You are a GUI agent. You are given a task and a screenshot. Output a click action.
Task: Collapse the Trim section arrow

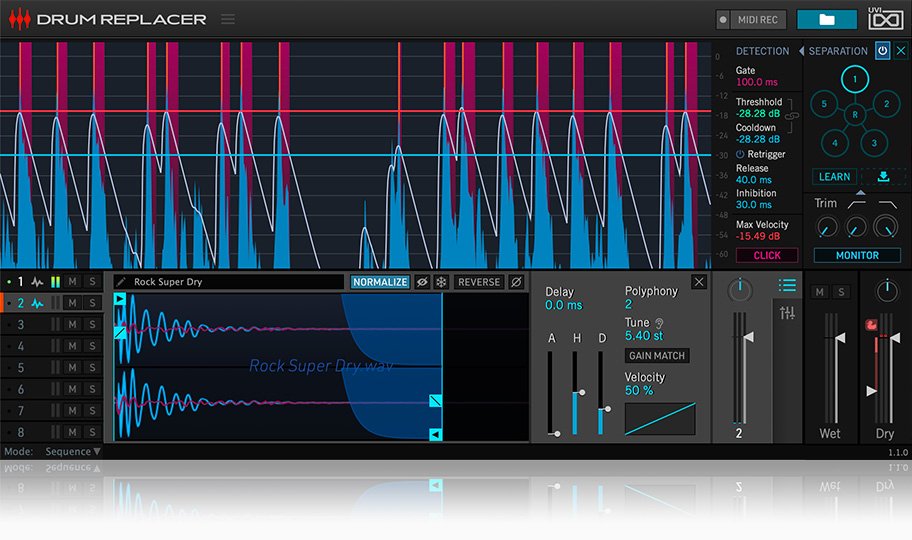coord(860,193)
